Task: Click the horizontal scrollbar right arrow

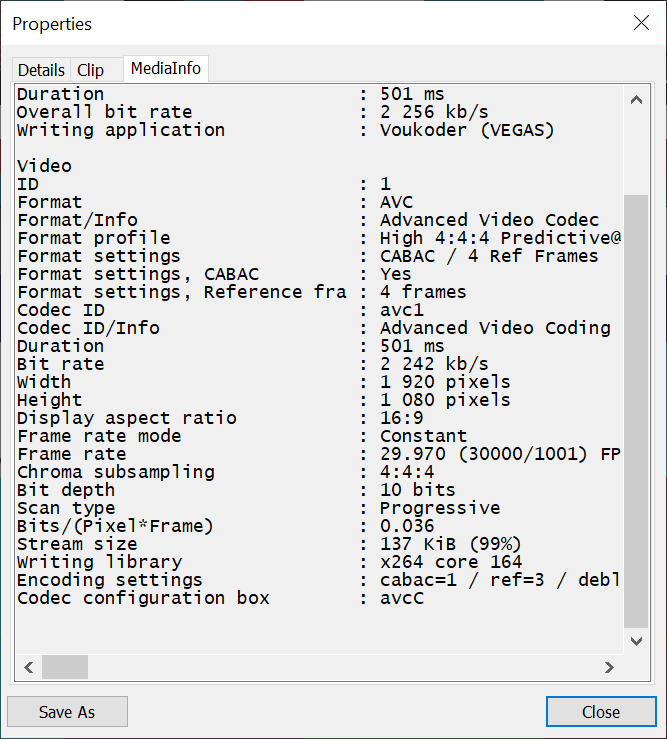Action: (x=609, y=667)
